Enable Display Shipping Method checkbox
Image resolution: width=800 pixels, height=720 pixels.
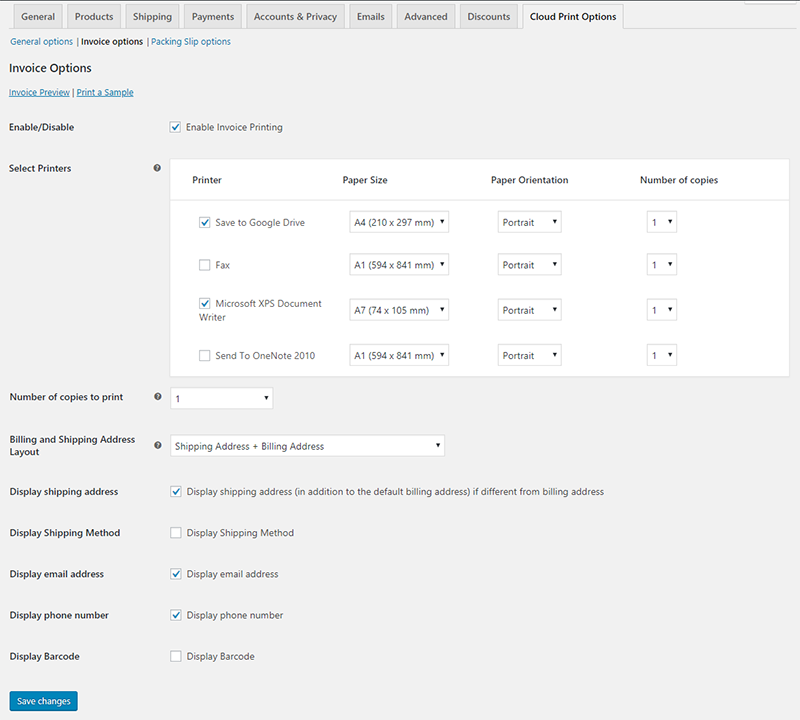pos(176,533)
